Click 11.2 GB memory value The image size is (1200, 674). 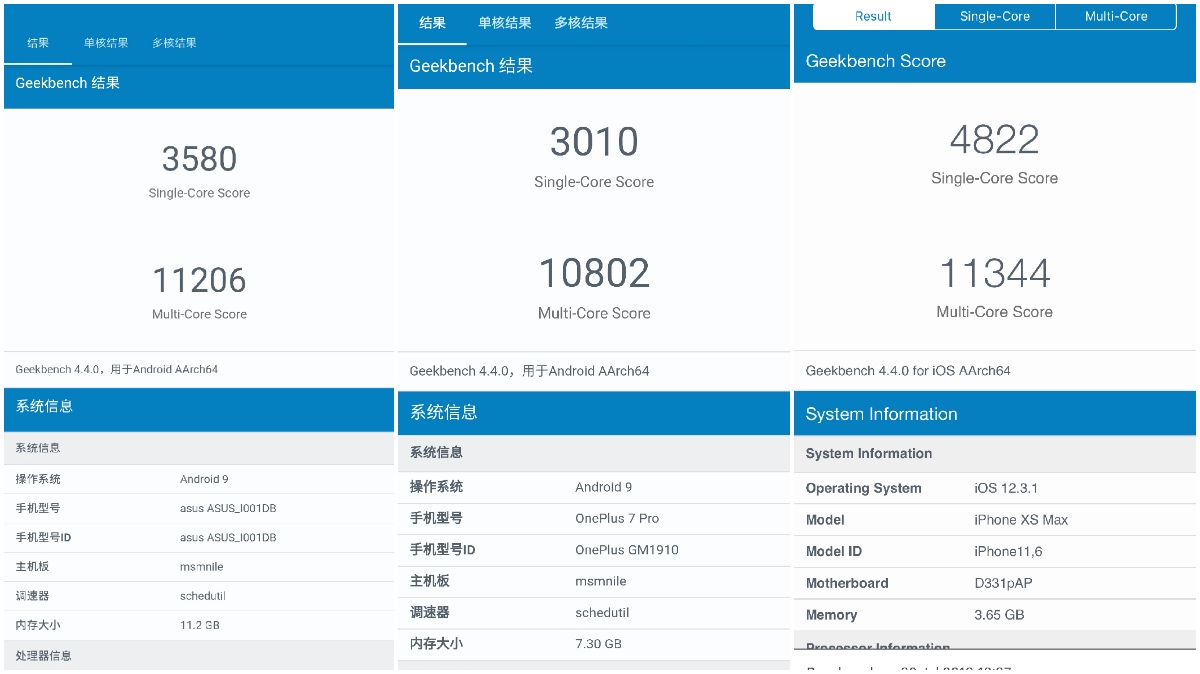(x=199, y=625)
